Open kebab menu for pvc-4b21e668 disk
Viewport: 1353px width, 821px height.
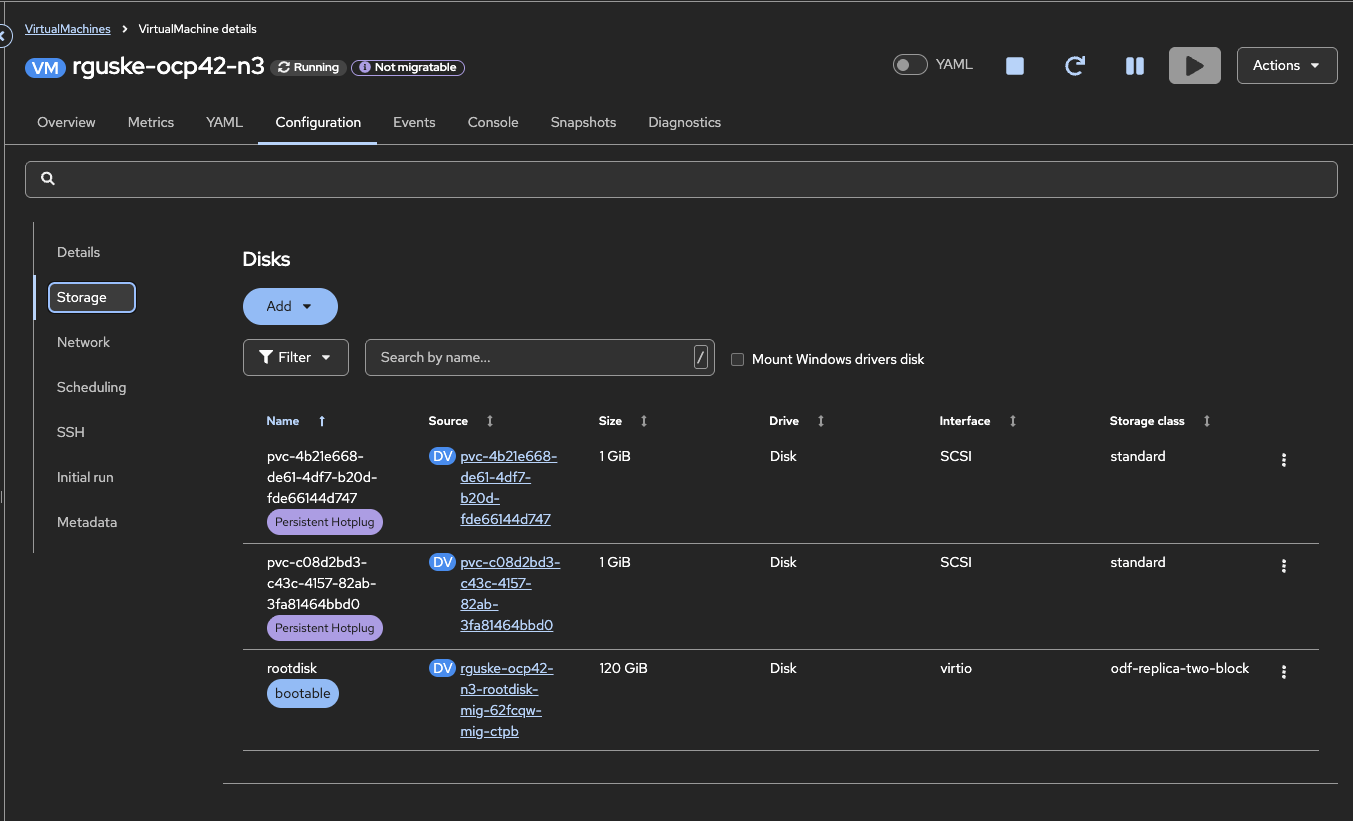point(1284,460)
